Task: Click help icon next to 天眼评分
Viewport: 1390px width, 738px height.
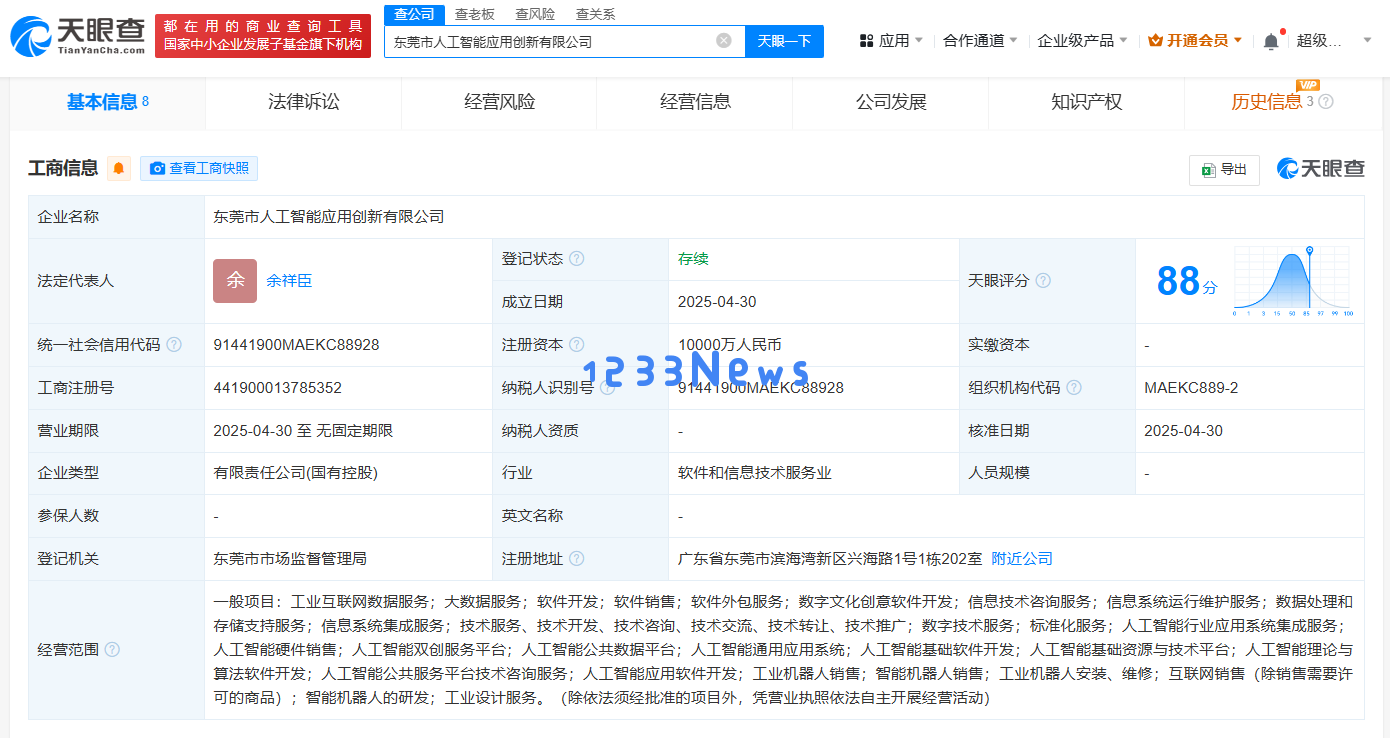Action: [1043, 281]
